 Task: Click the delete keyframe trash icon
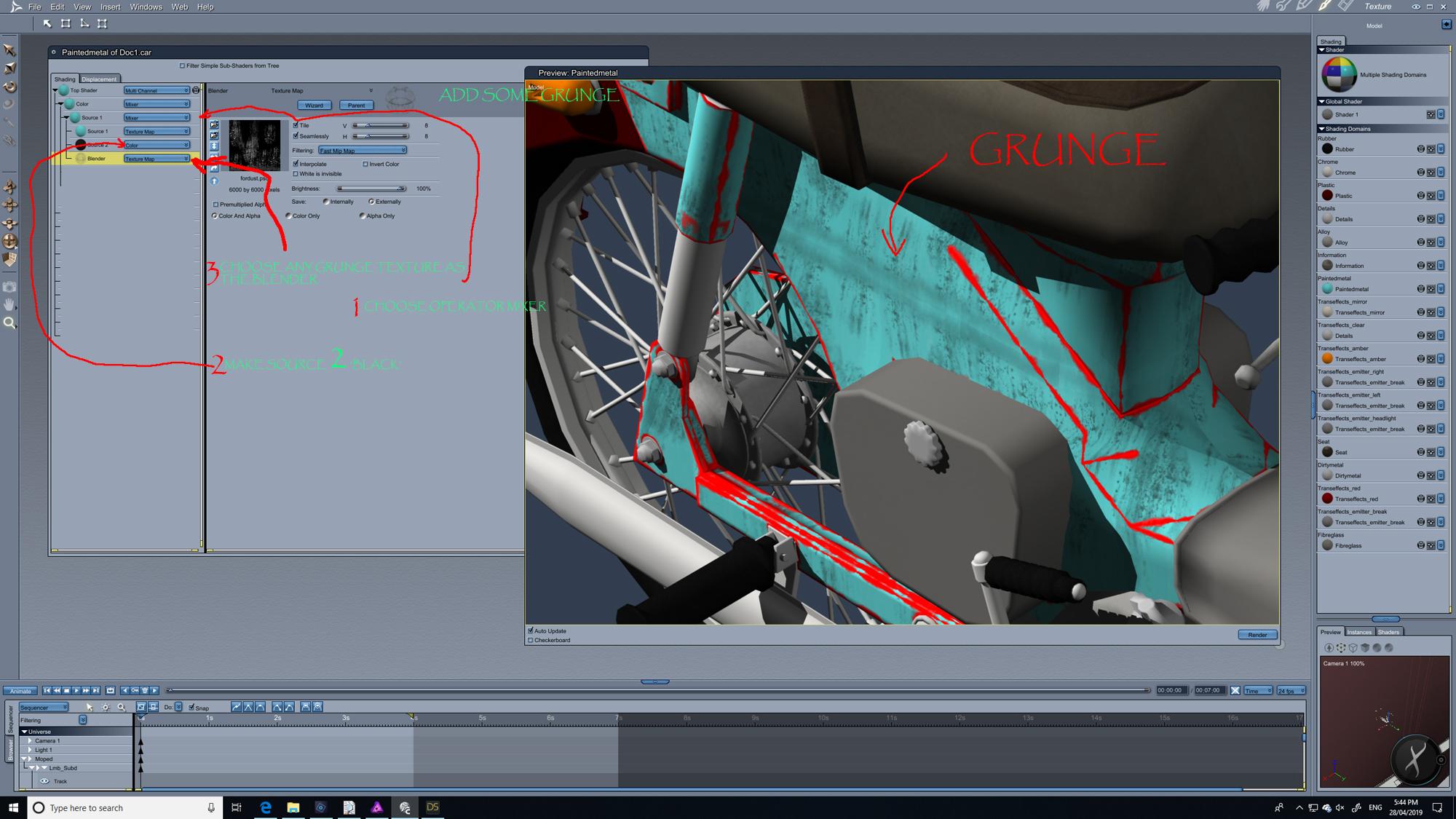(x=144, y=690)
